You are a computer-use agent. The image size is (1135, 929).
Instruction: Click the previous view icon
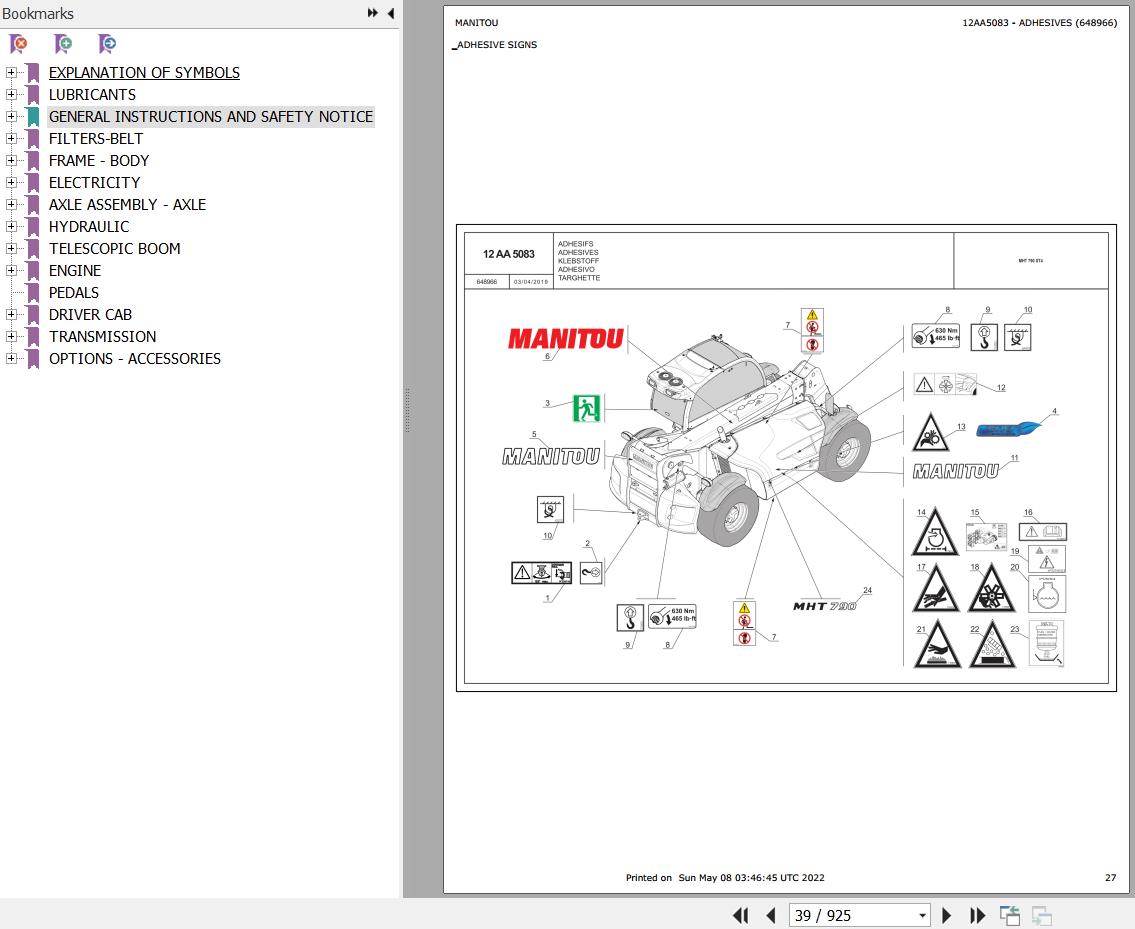click(x=1010, y=915)
